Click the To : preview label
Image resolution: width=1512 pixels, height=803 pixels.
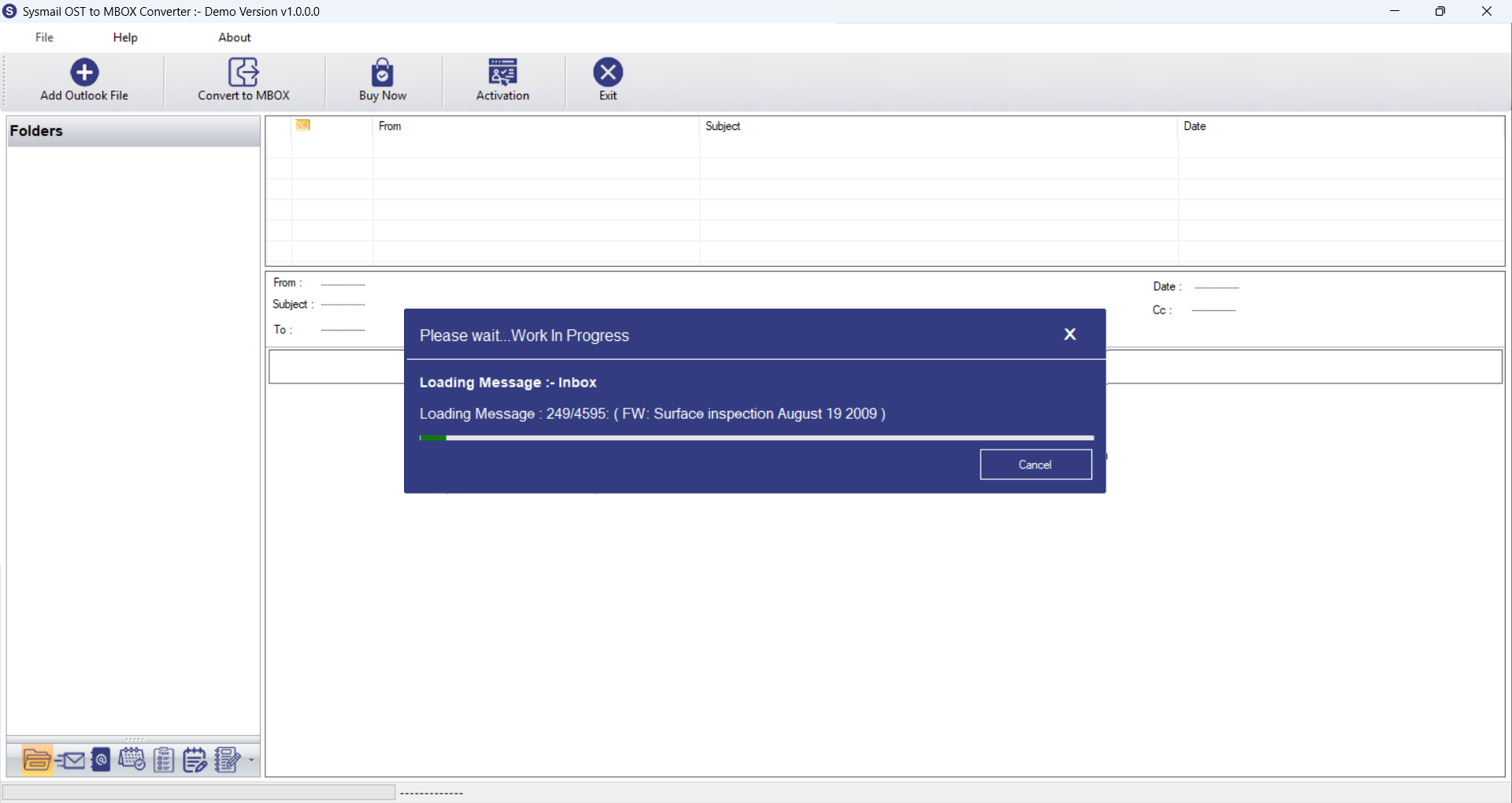(283, 330)
